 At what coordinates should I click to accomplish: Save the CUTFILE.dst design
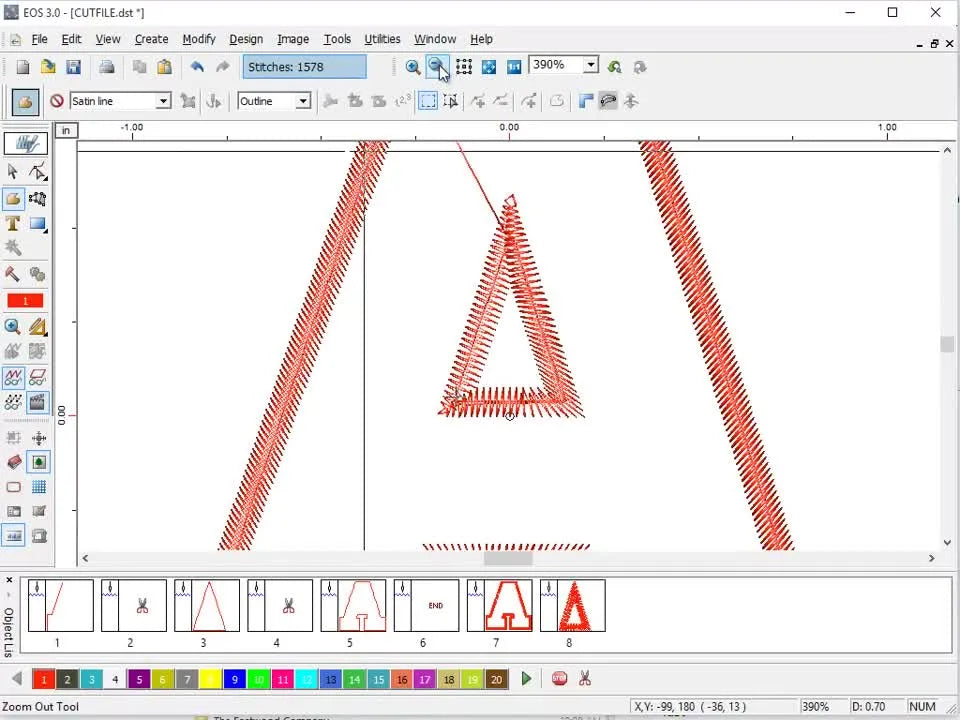[x=73, y=66]
